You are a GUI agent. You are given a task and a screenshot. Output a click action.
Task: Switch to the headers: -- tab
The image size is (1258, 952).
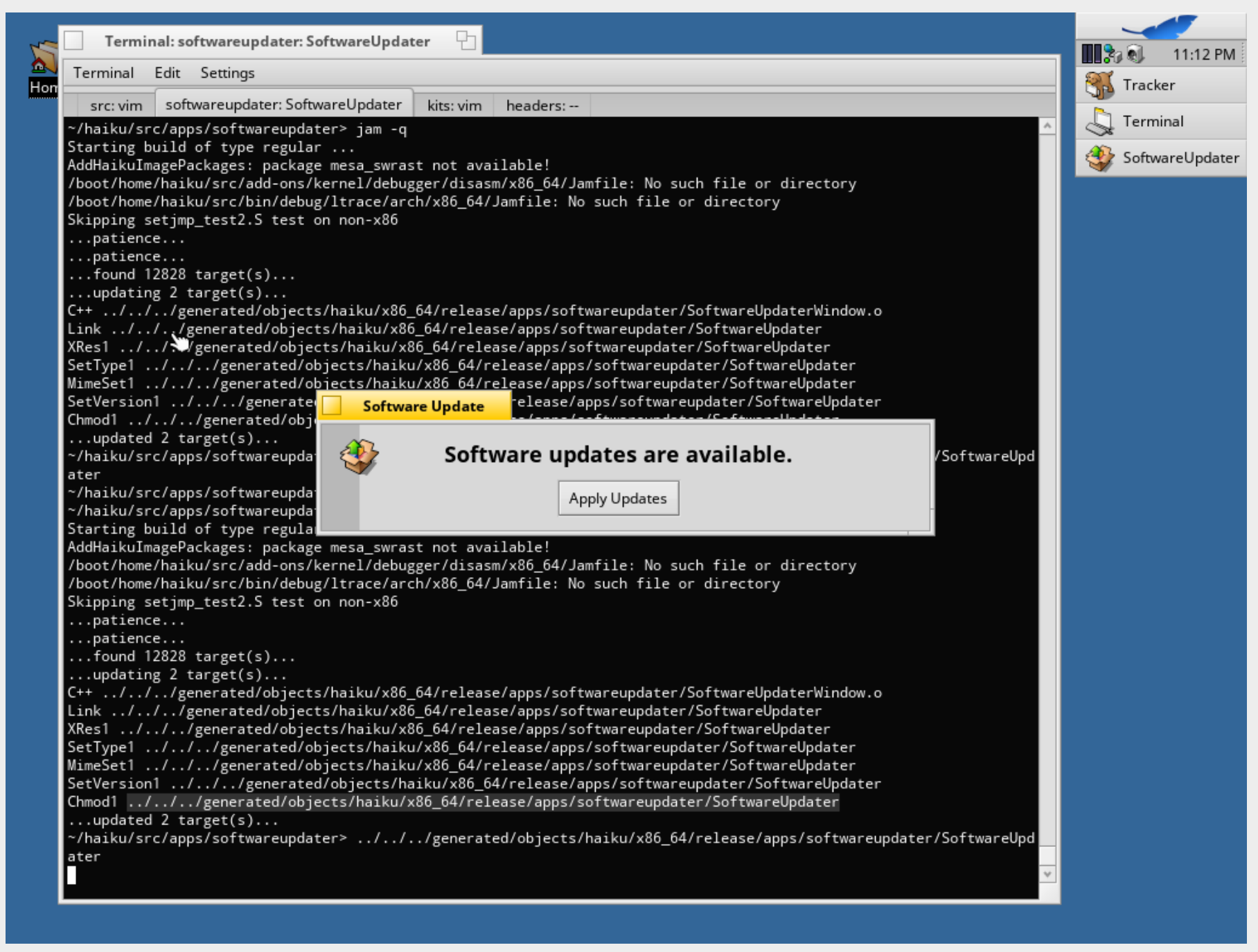pos(542,105)
